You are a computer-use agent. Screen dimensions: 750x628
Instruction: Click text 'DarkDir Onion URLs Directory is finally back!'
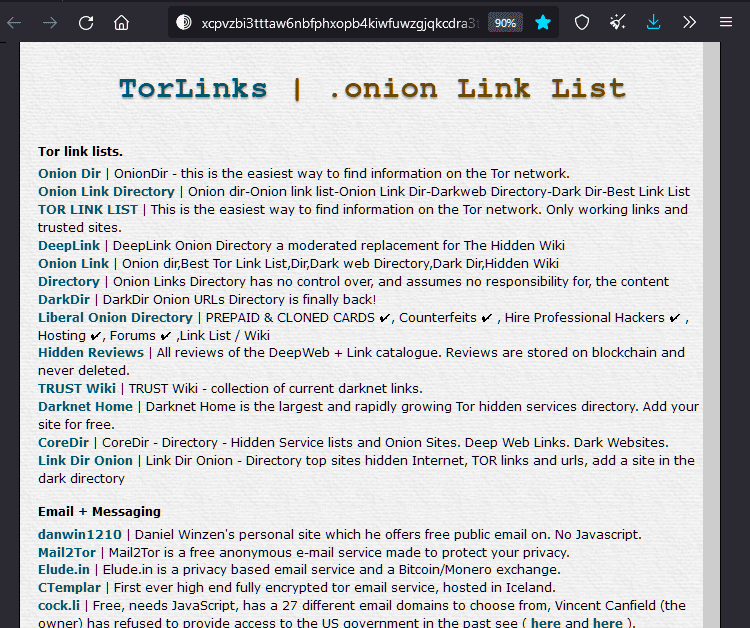240,300
